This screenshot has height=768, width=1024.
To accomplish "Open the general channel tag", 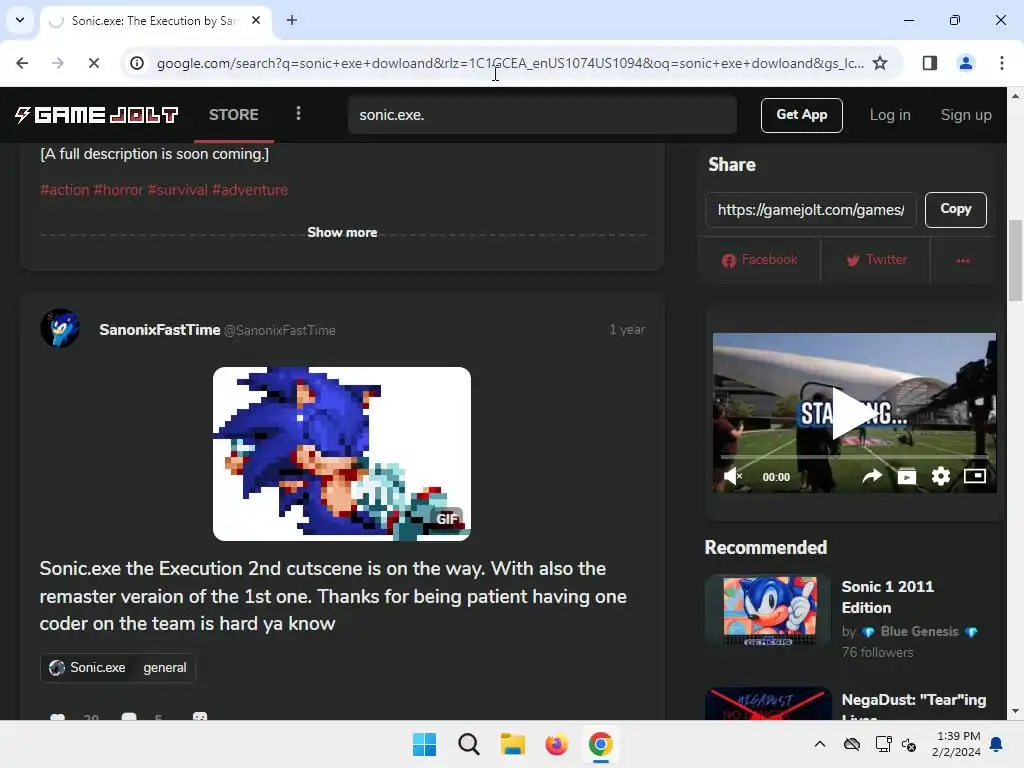I will (x=165, y=667).
